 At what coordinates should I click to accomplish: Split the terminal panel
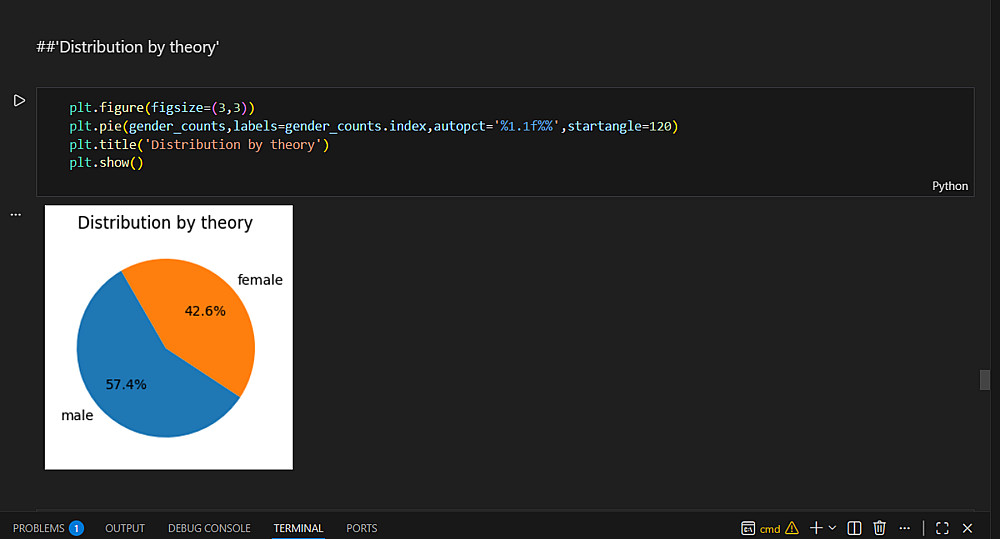pyautogui.click(x=855, y=528)
